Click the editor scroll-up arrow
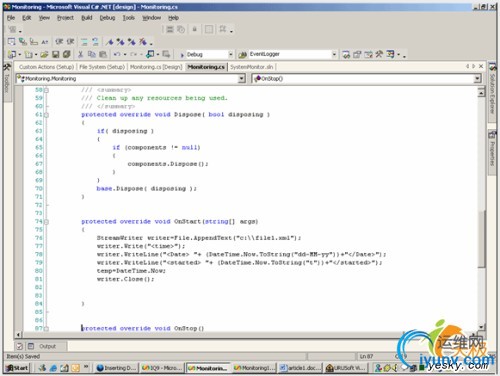 tap(481, 92)
